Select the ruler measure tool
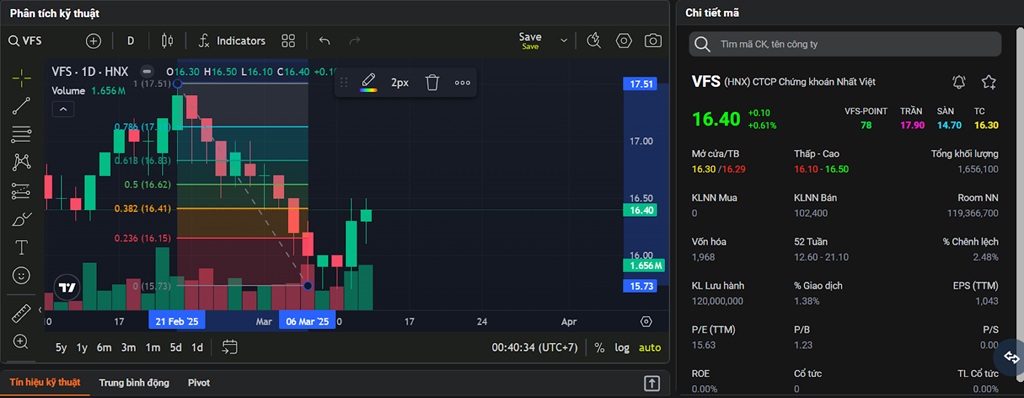 (x=21, y=313)
